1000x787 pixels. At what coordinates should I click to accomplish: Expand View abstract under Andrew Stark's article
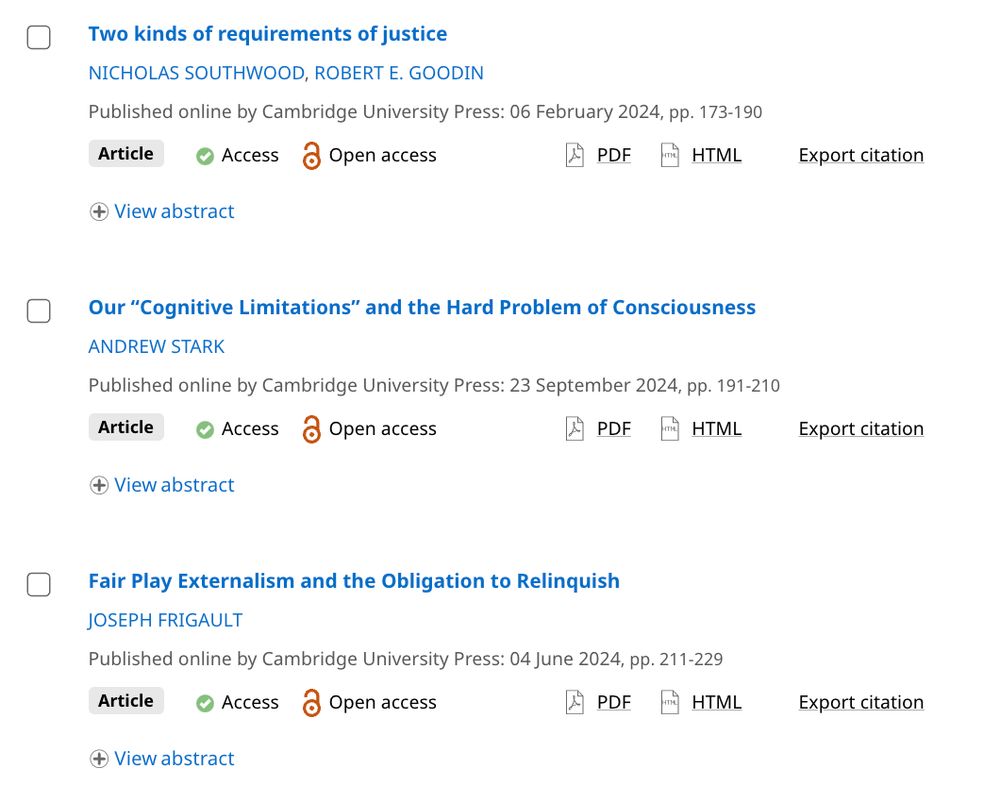162,485
